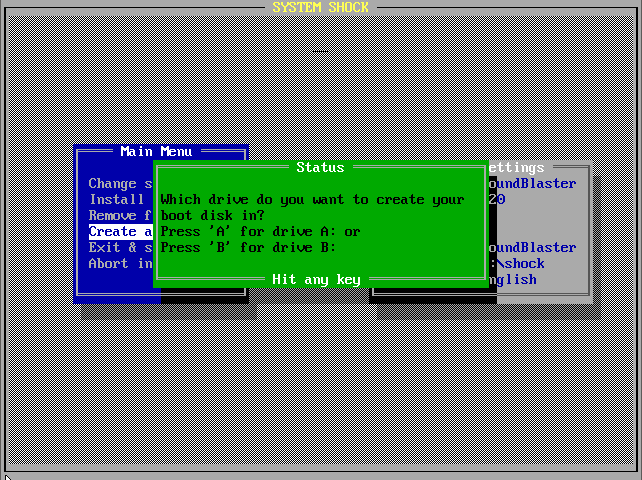
Task: Click the 'Status' dialog title
Action: tap(320, 168)
